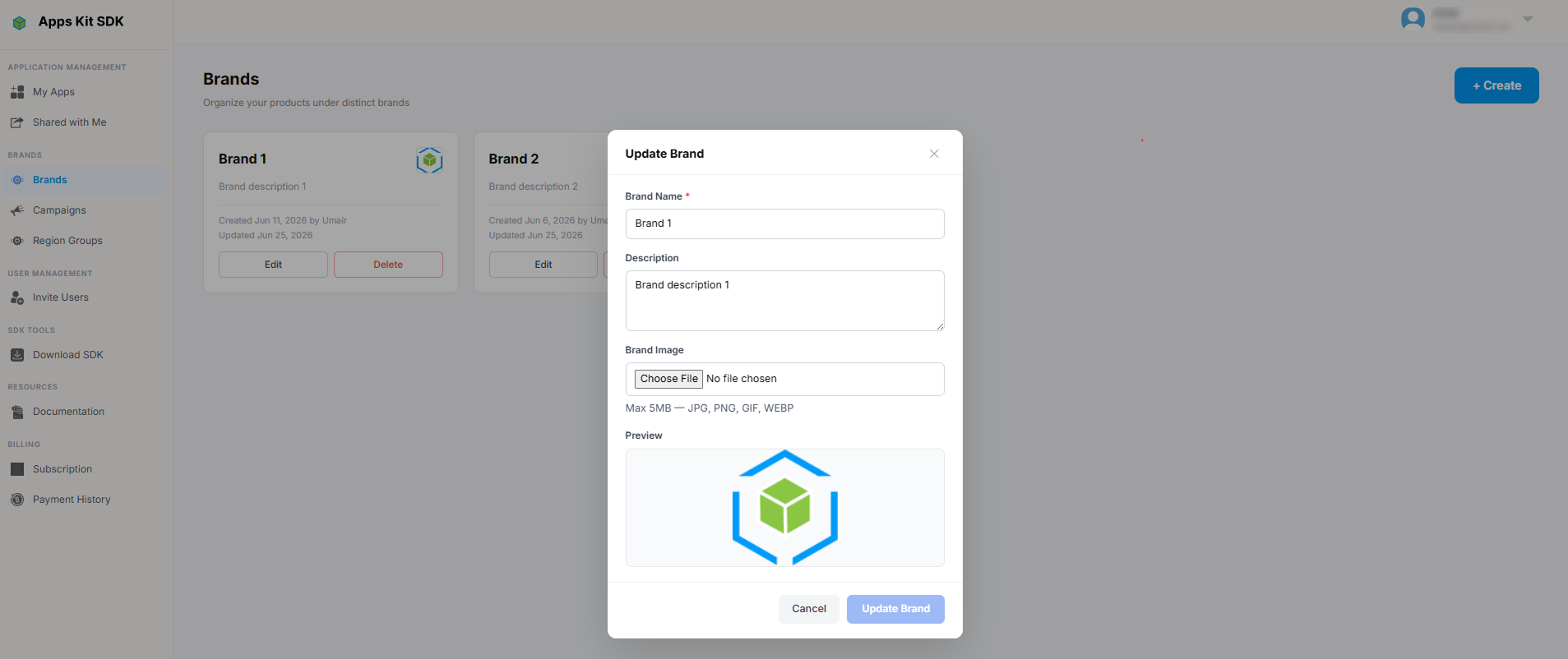
Task: Click the Region Groups icon
Action: click(17, 241)
